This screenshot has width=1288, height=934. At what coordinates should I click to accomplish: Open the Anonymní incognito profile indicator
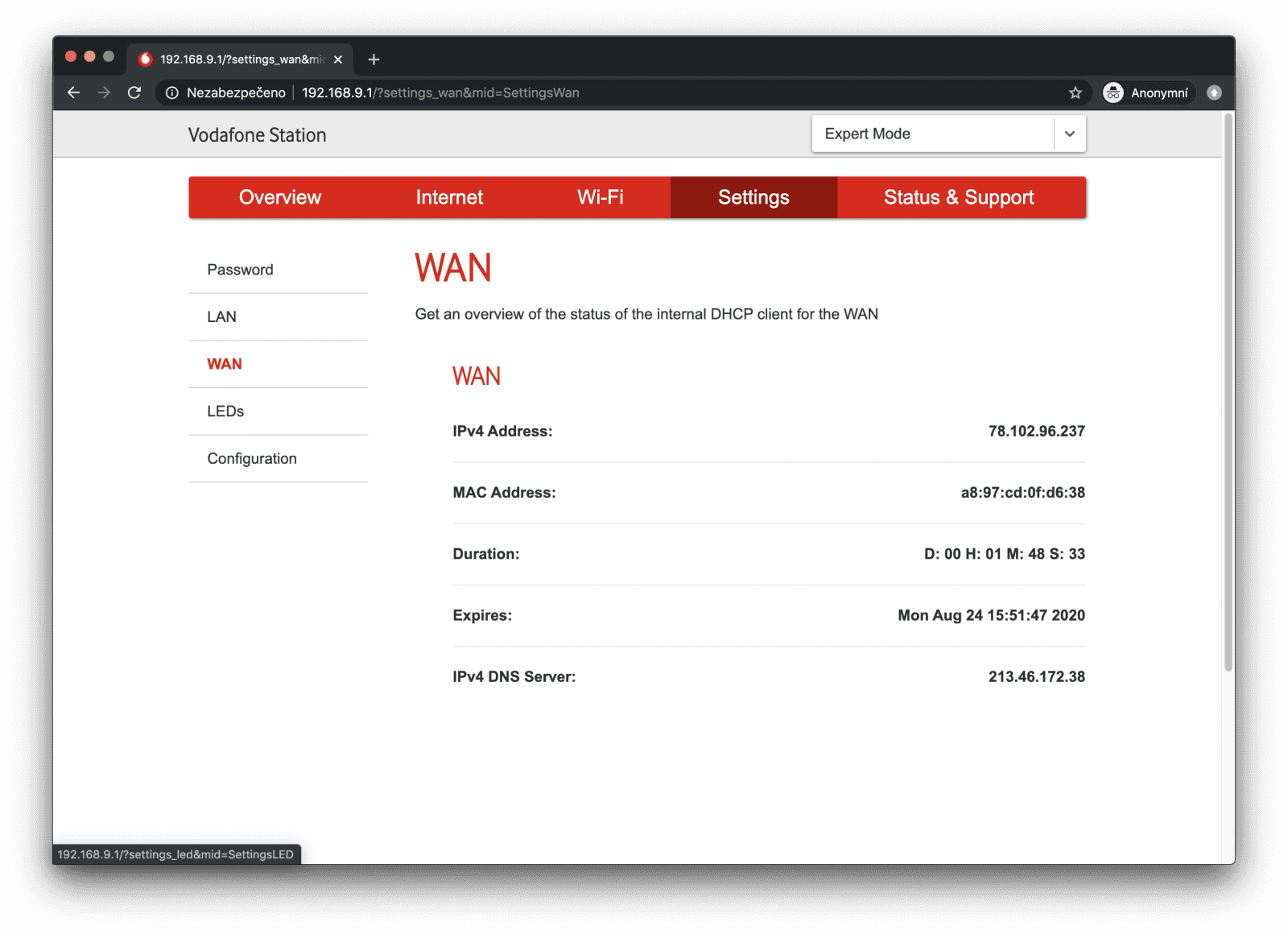[x=1146, y=93]
